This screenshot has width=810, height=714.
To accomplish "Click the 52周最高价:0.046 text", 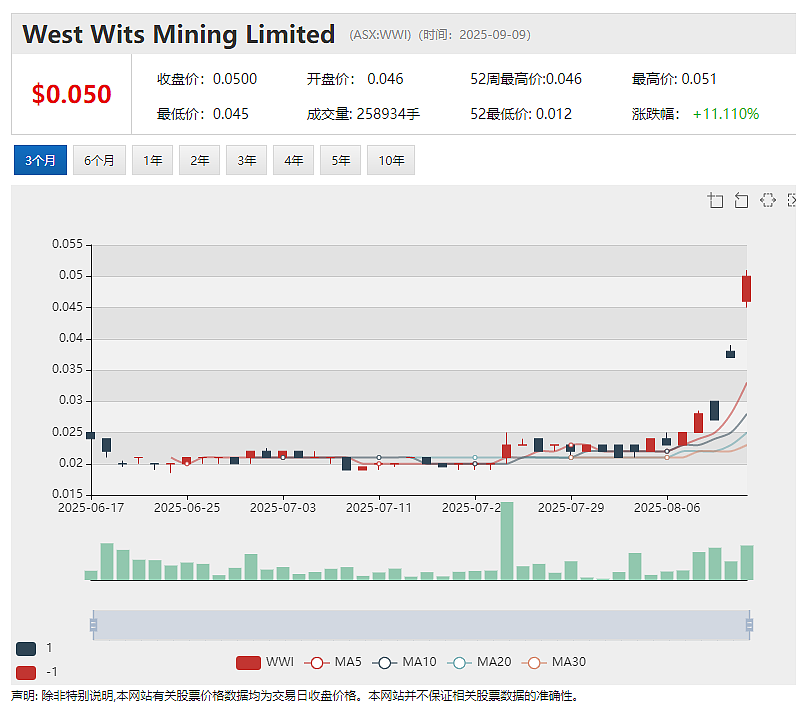I will pos(526,79).
